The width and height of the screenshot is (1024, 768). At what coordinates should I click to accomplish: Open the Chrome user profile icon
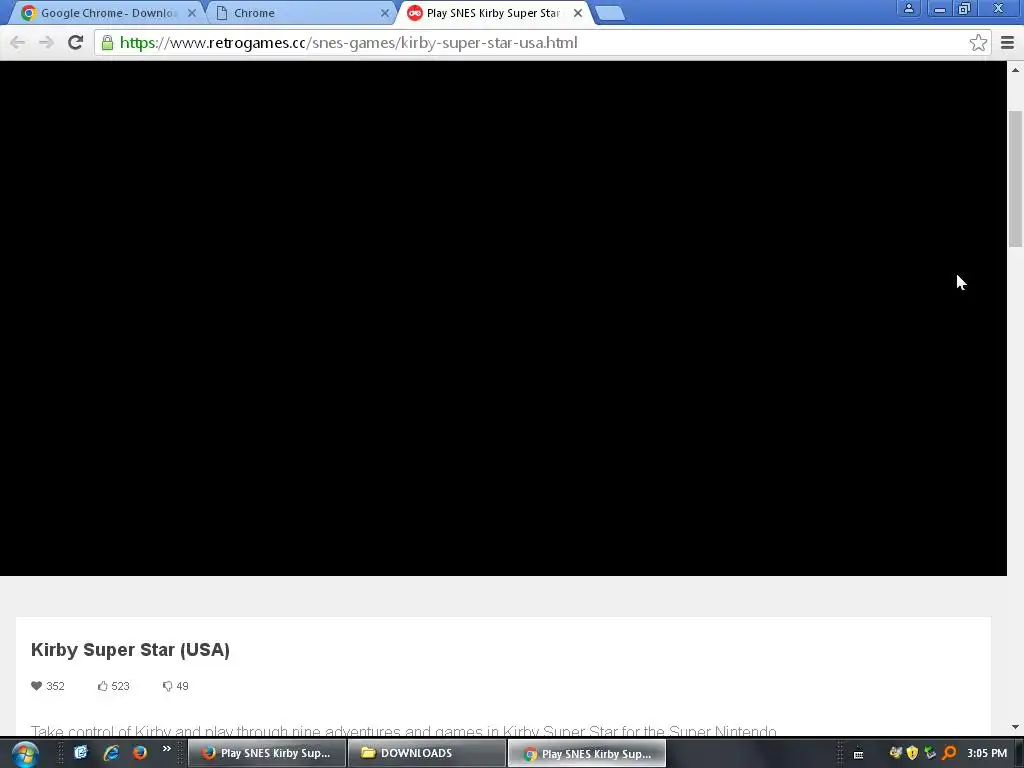pos(908,8)
